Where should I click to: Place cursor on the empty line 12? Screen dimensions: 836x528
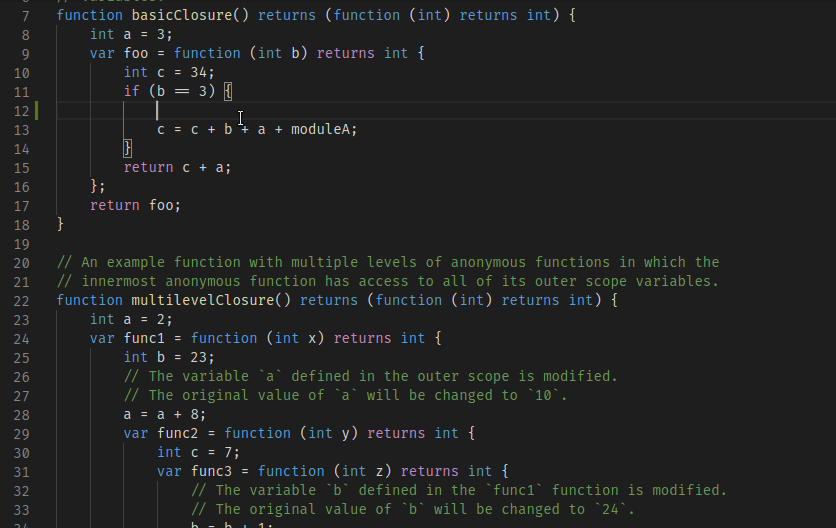click(446, 110)
